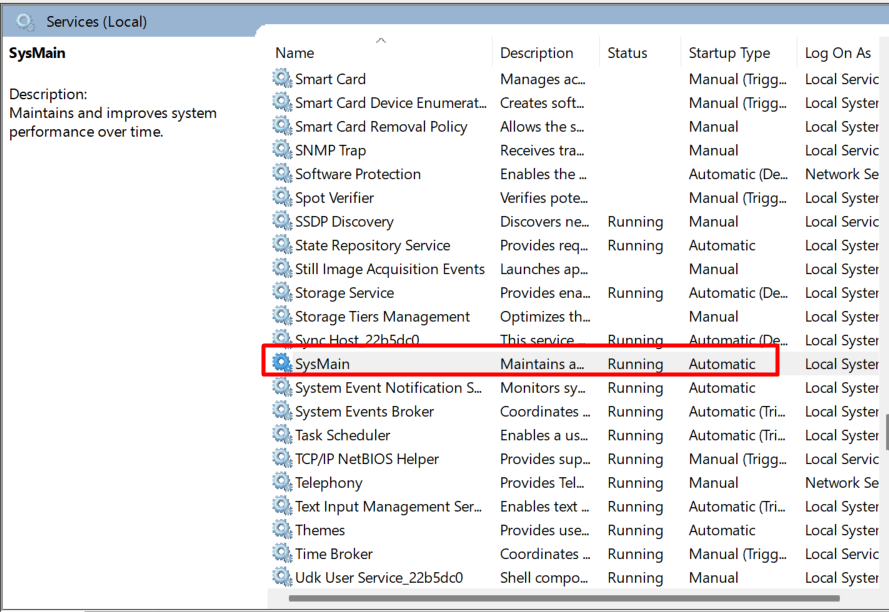The width and height of the screenshot is (889, 612).
Task: Click the Themes service gear icon
Action: pyautogui.click(x=280, y=530)
